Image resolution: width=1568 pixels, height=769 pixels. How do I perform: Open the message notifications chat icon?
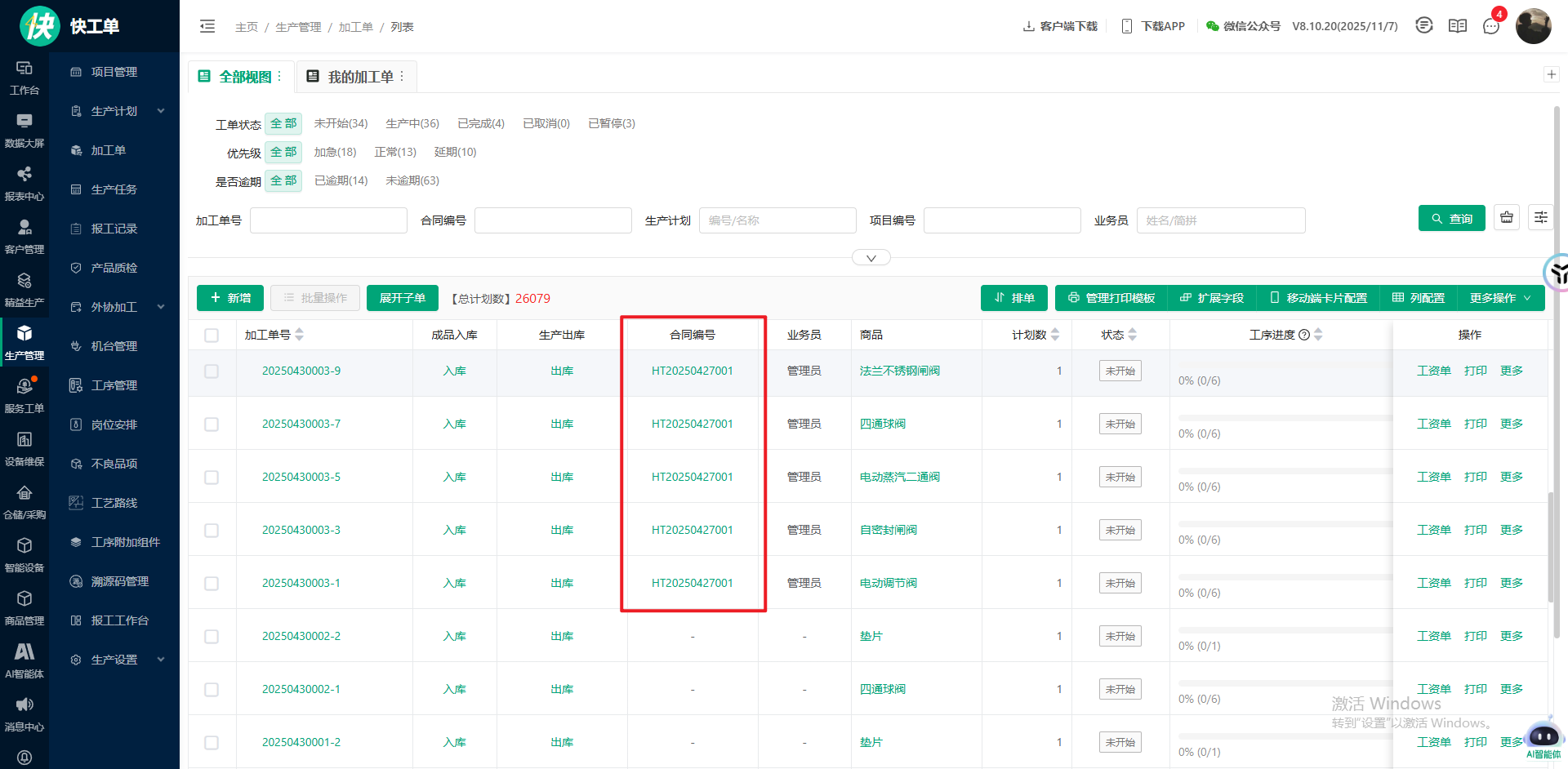[1491, 26]
